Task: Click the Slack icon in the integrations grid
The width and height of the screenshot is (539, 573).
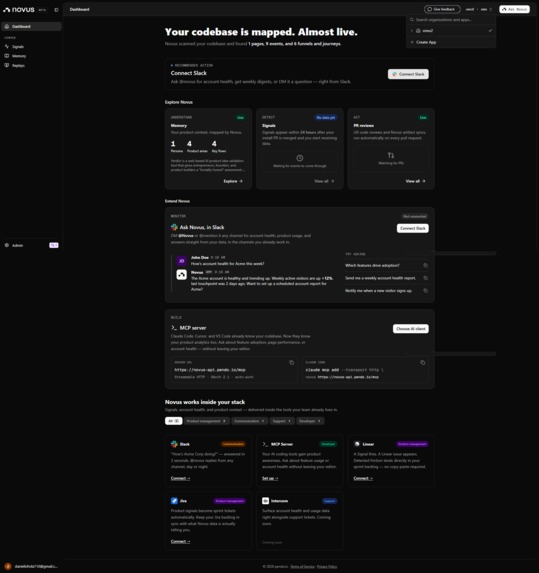Action: [174, 444]
